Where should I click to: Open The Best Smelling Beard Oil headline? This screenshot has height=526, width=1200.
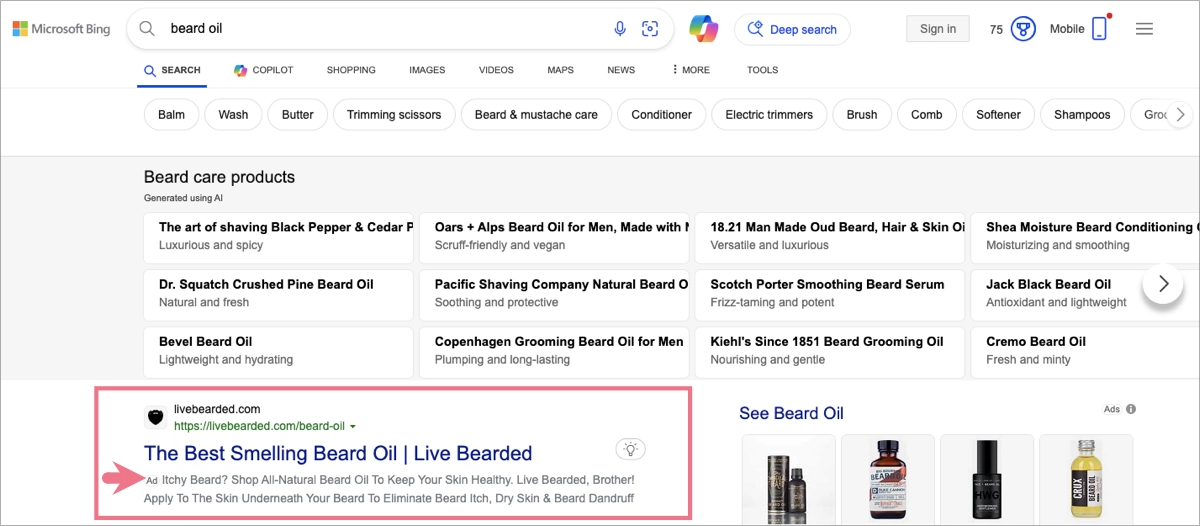[338, 453]
